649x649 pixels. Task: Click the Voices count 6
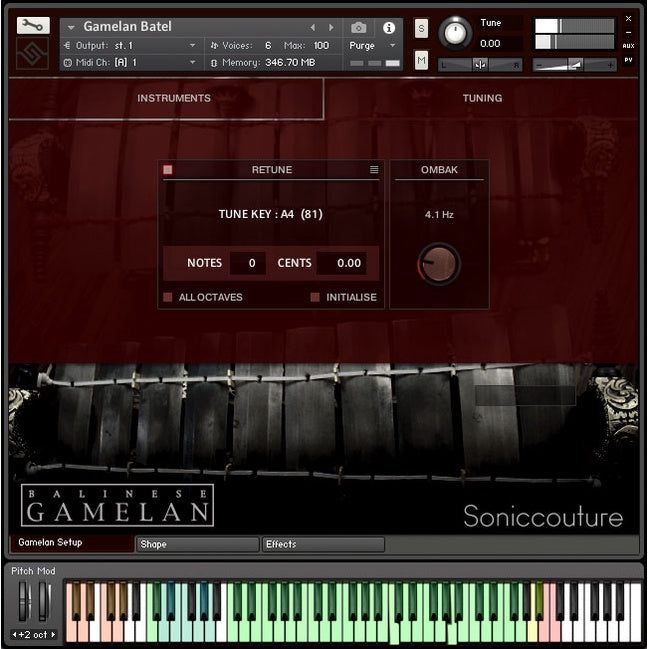[268, 46]
